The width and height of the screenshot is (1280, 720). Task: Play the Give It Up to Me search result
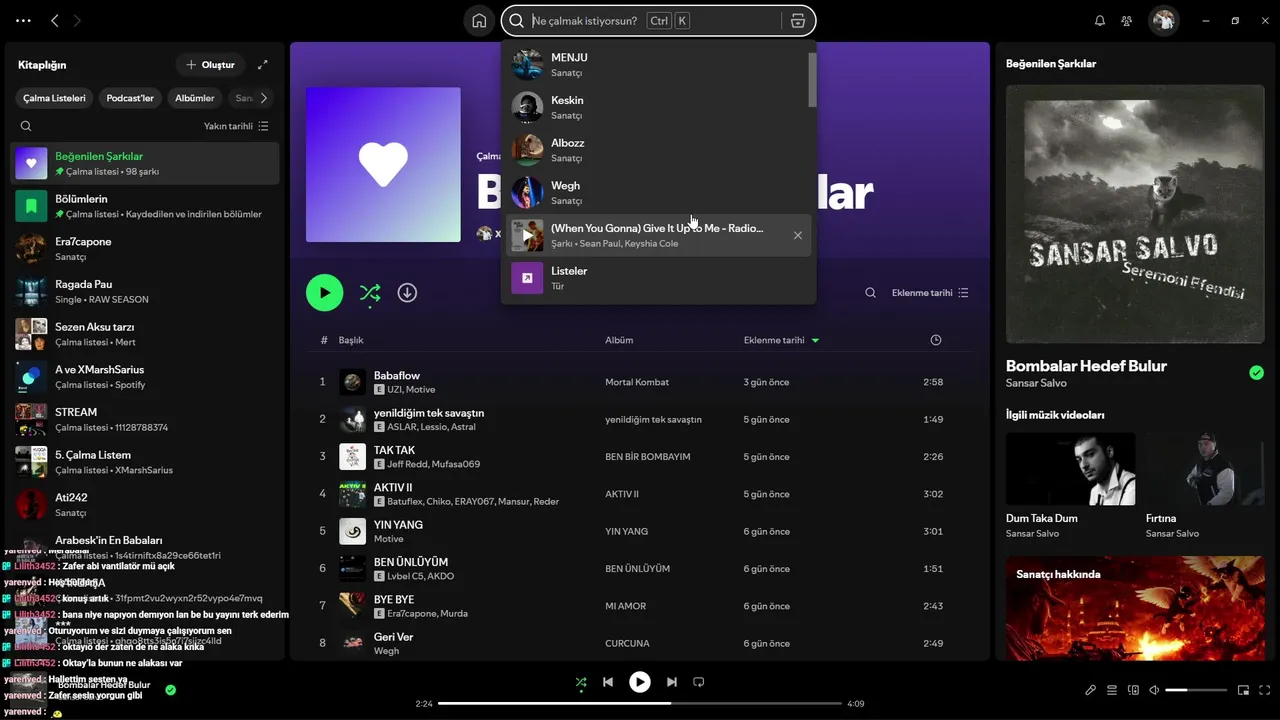tap(527, 236)
